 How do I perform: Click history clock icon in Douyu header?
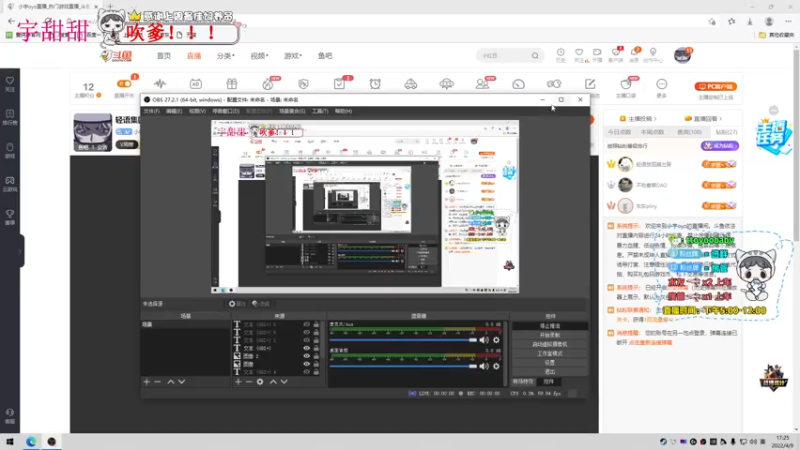pyautogui.click(x=560, y=53)
